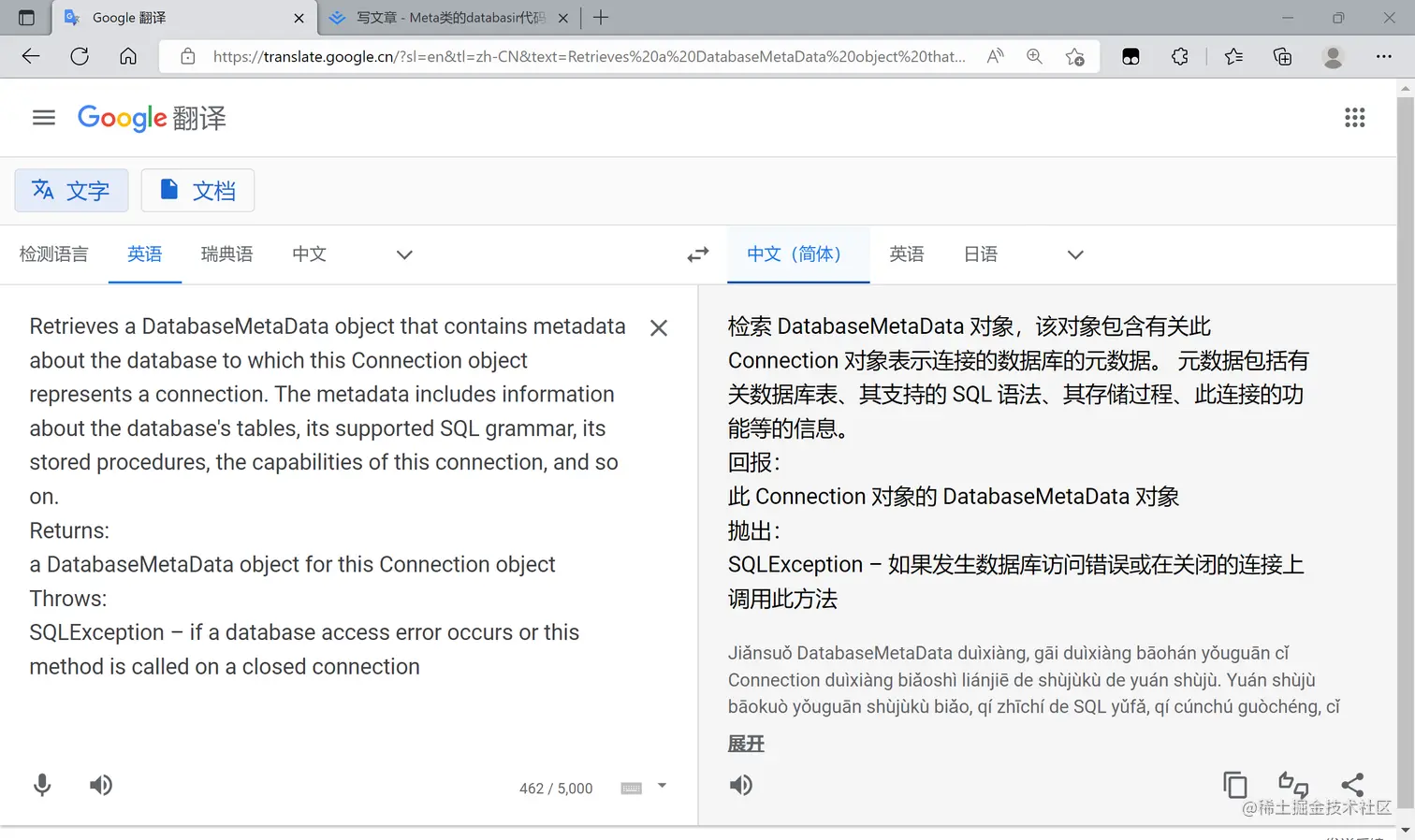Open the Favorites list
This screenshot has height=840, width=1415.
tap(1233, 56)
